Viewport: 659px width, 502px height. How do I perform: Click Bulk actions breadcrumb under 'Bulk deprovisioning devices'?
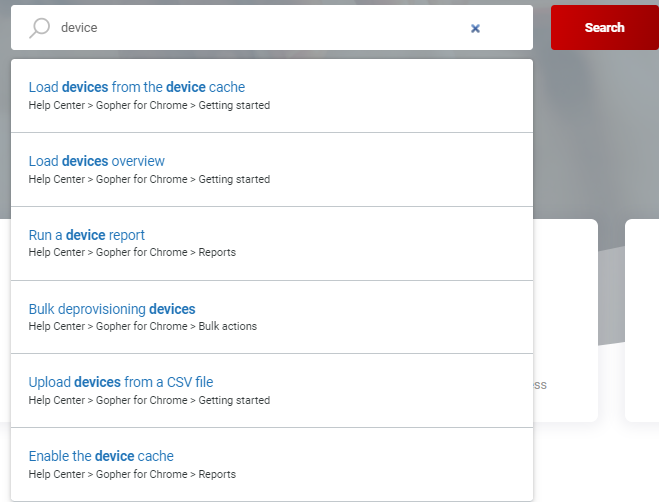point(227,326)
